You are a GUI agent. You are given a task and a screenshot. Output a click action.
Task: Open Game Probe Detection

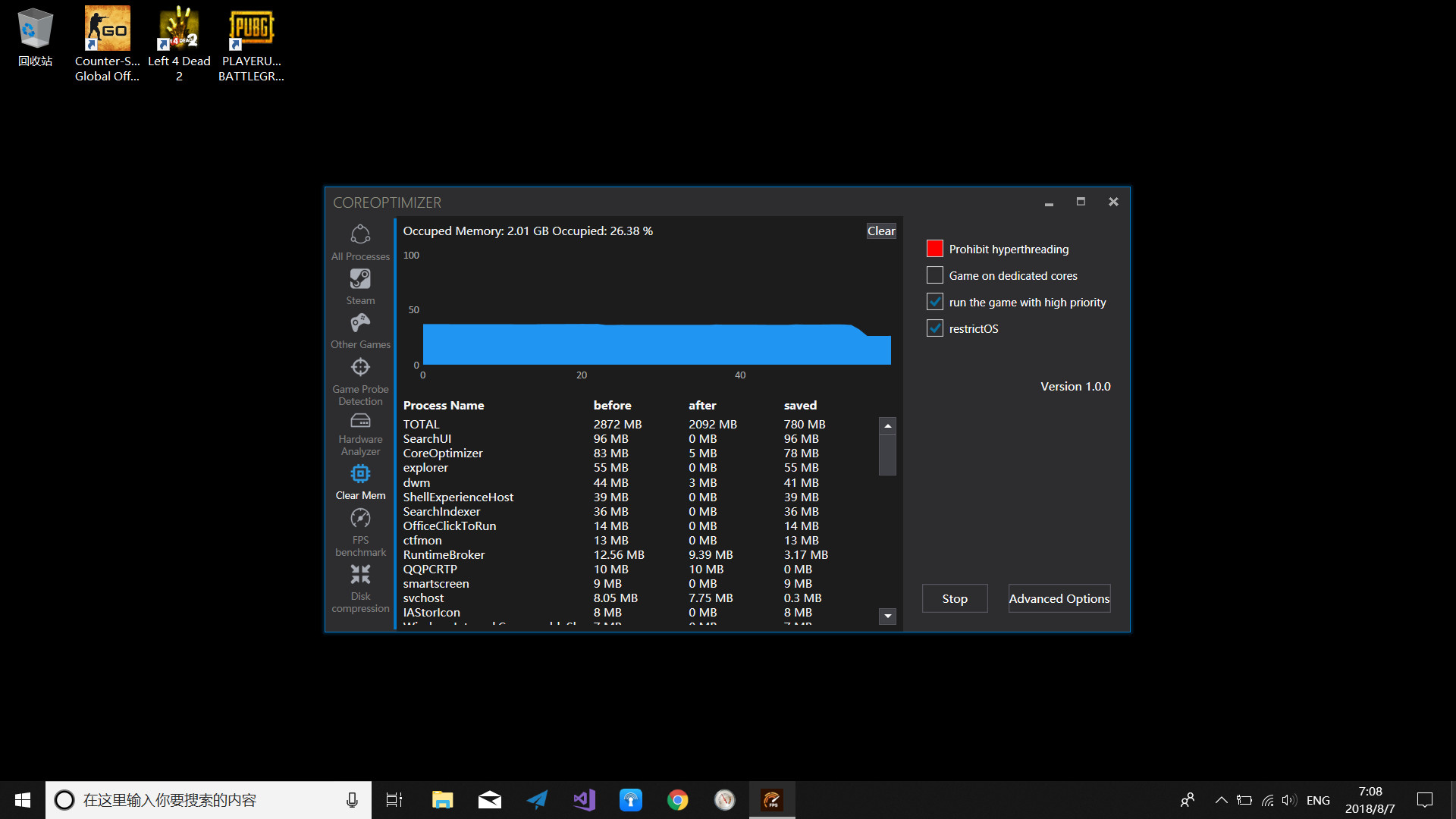click(360, 376)
